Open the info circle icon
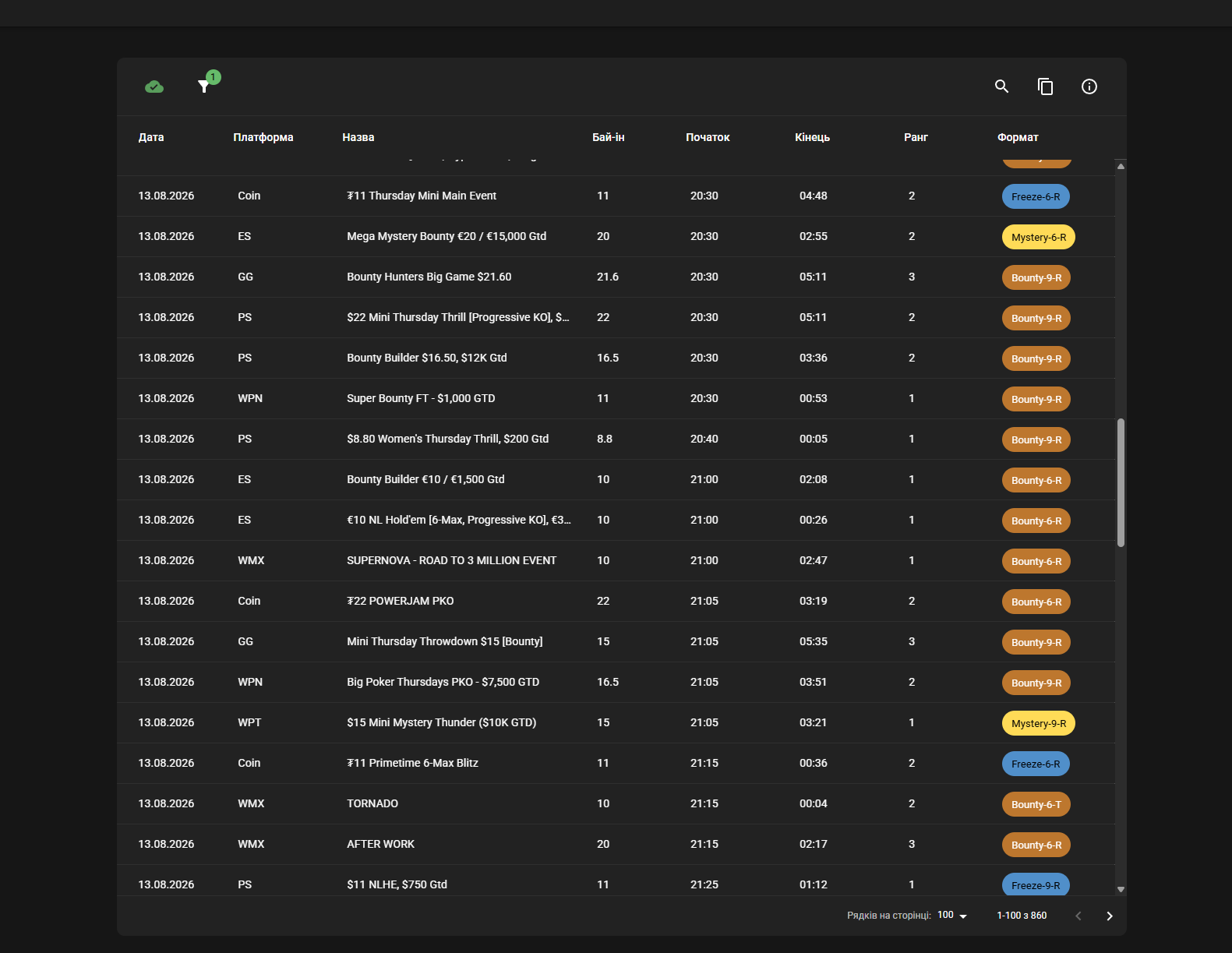 point(1089,86)
